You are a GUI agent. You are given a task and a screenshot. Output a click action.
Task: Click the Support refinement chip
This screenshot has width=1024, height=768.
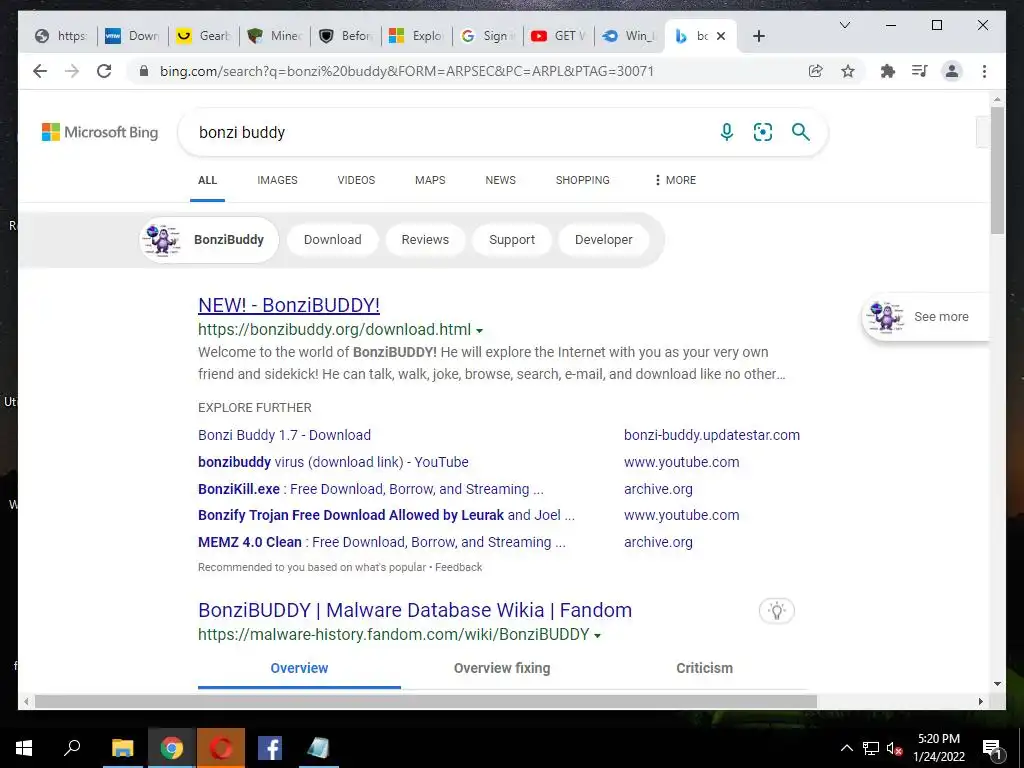point(512,240)
